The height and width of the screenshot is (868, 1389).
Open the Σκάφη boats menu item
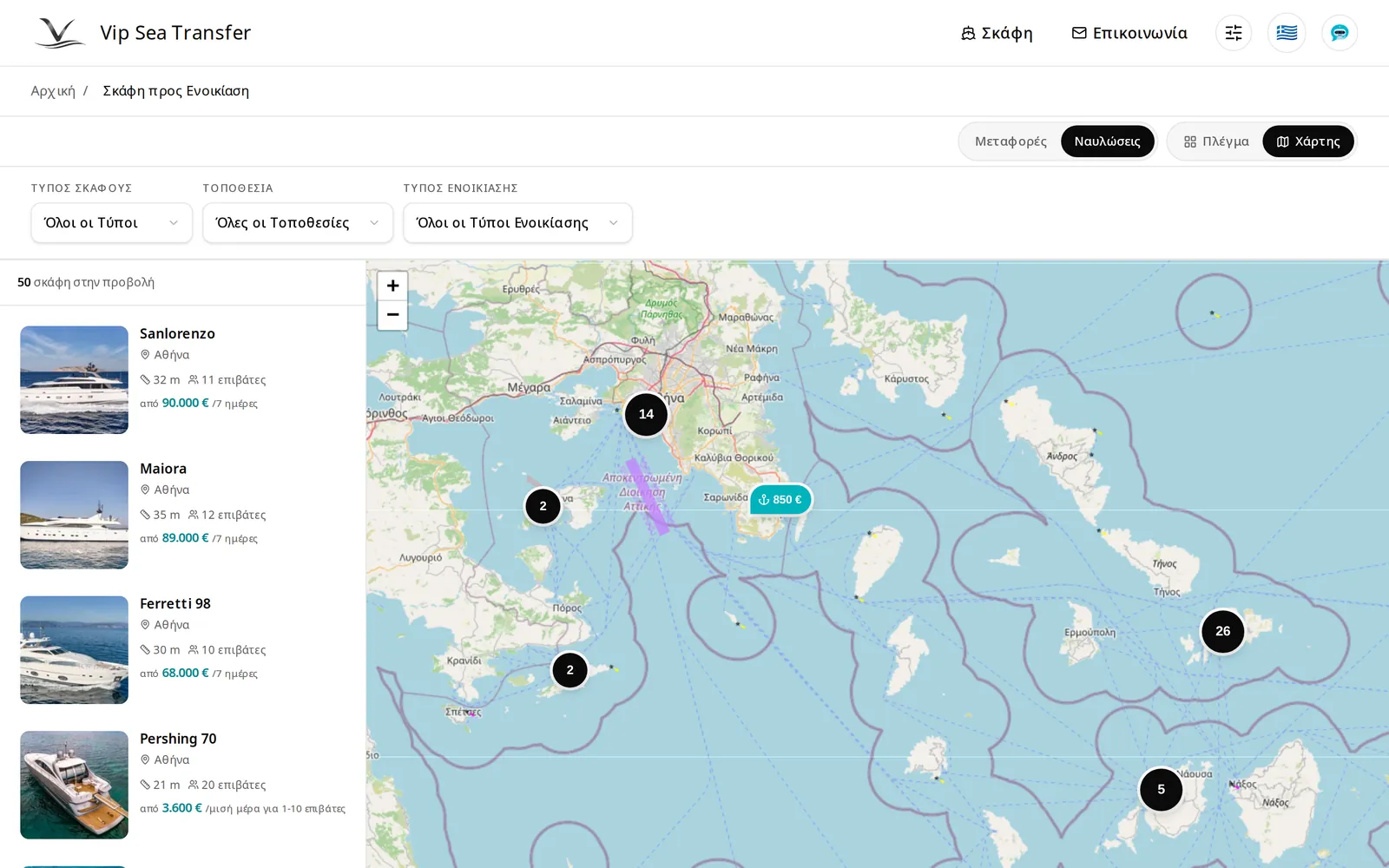[x=997, y=33]
